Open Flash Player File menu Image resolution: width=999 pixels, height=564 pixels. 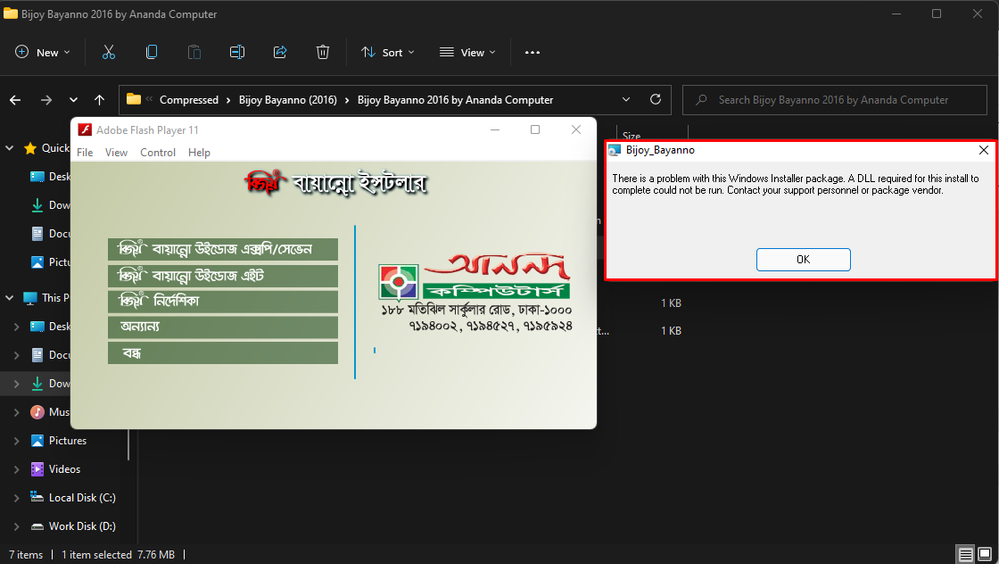(85, 152)
